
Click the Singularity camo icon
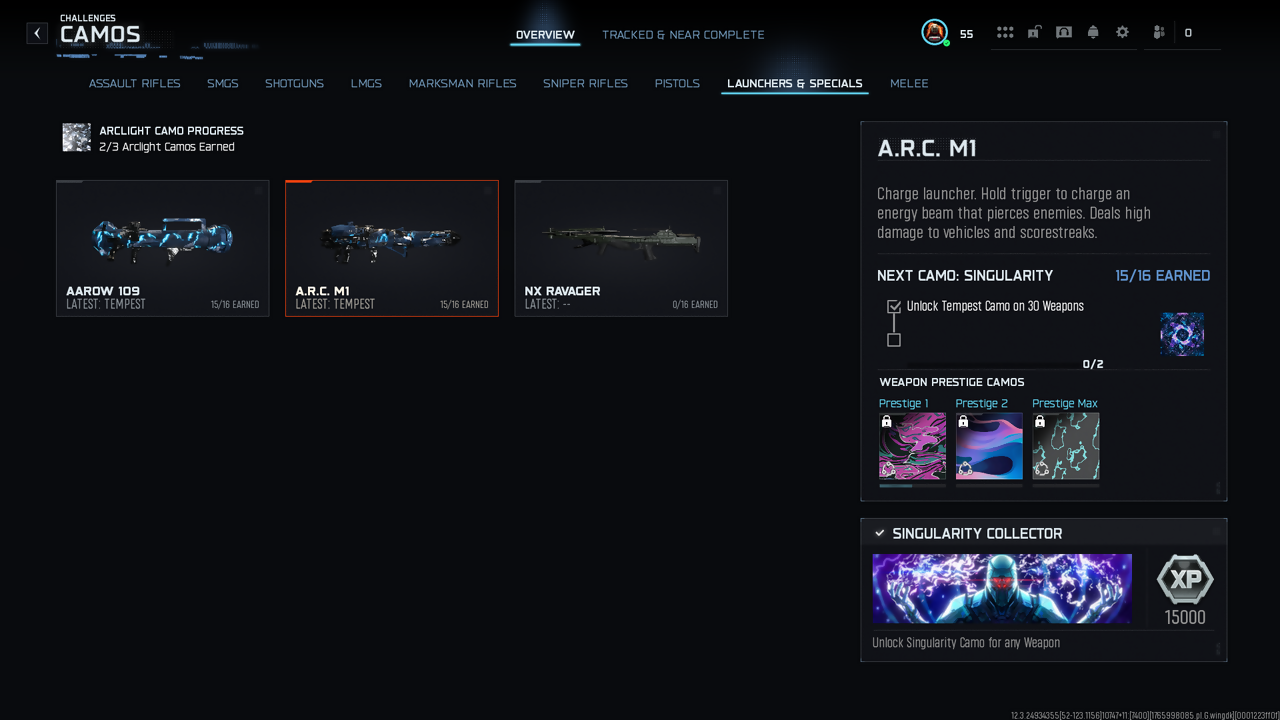(x=1182, y=334)
